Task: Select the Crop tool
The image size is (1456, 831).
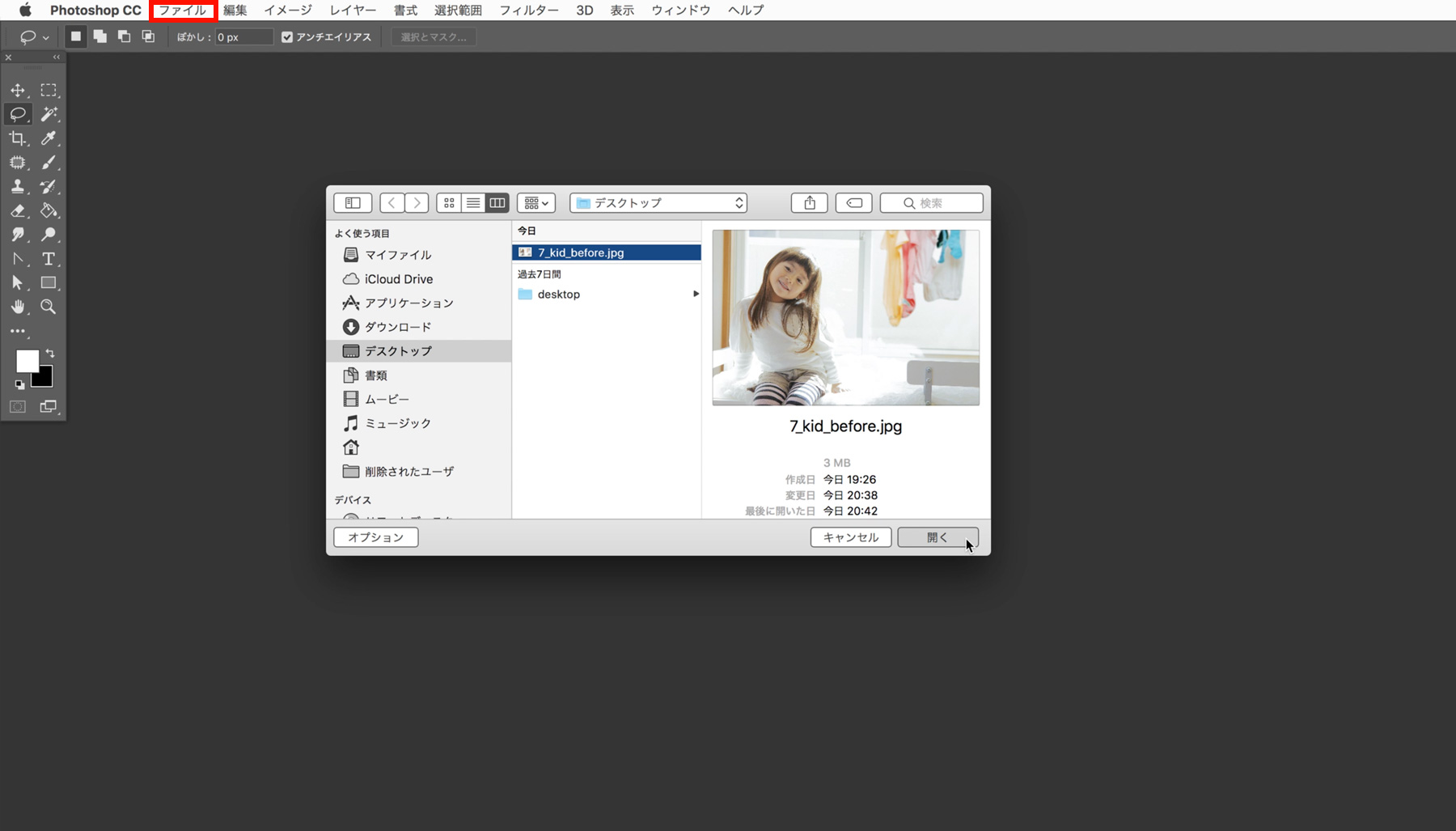Action: [18, 138]
